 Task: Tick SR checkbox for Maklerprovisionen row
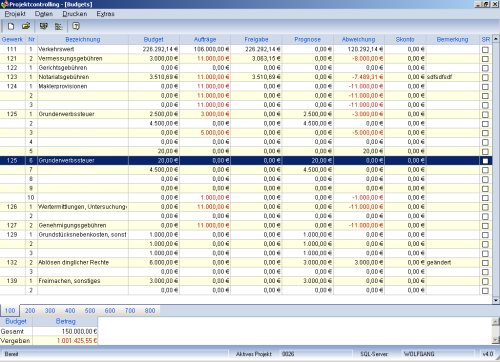tap(485, 87)
